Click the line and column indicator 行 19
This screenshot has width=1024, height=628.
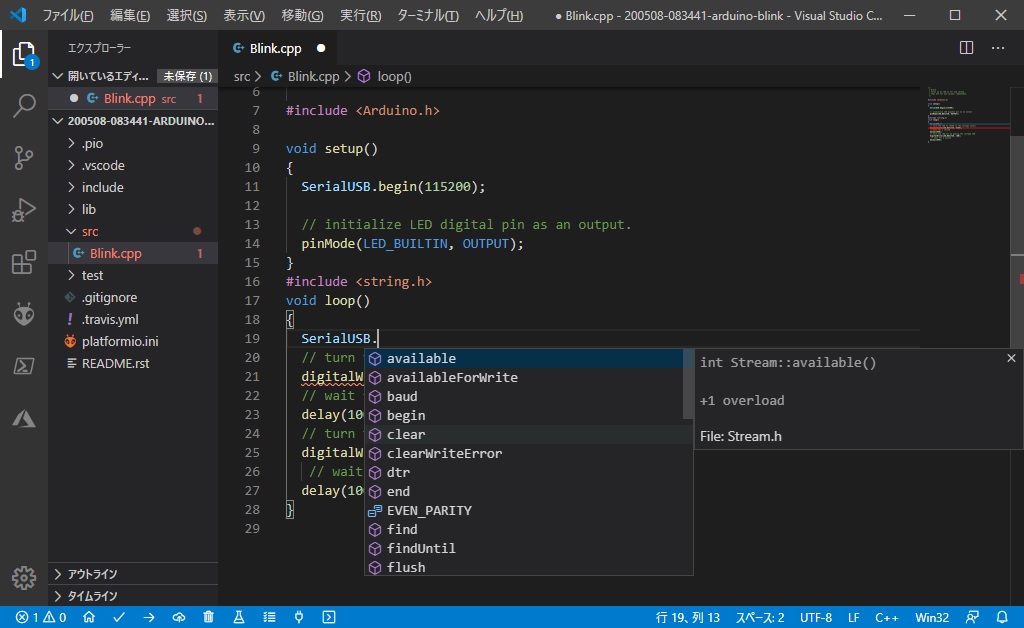[687, 618]
